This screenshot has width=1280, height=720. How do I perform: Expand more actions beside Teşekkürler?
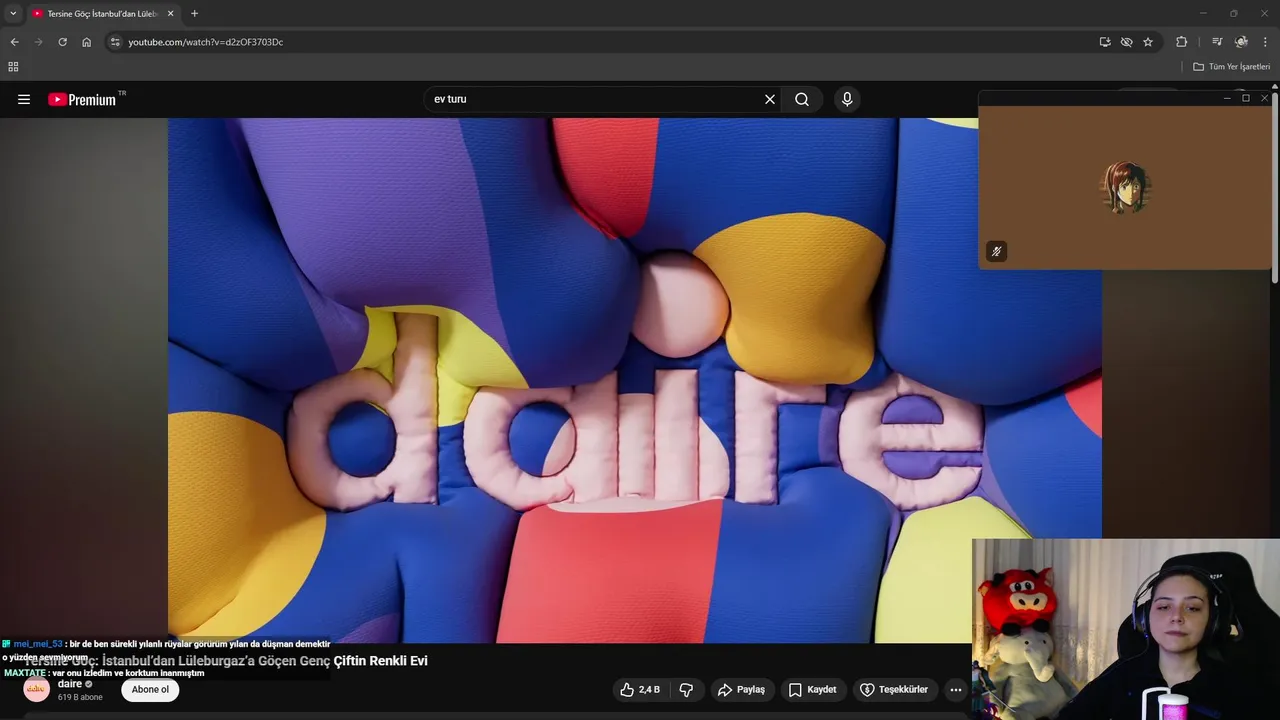(x=956, y=690)
